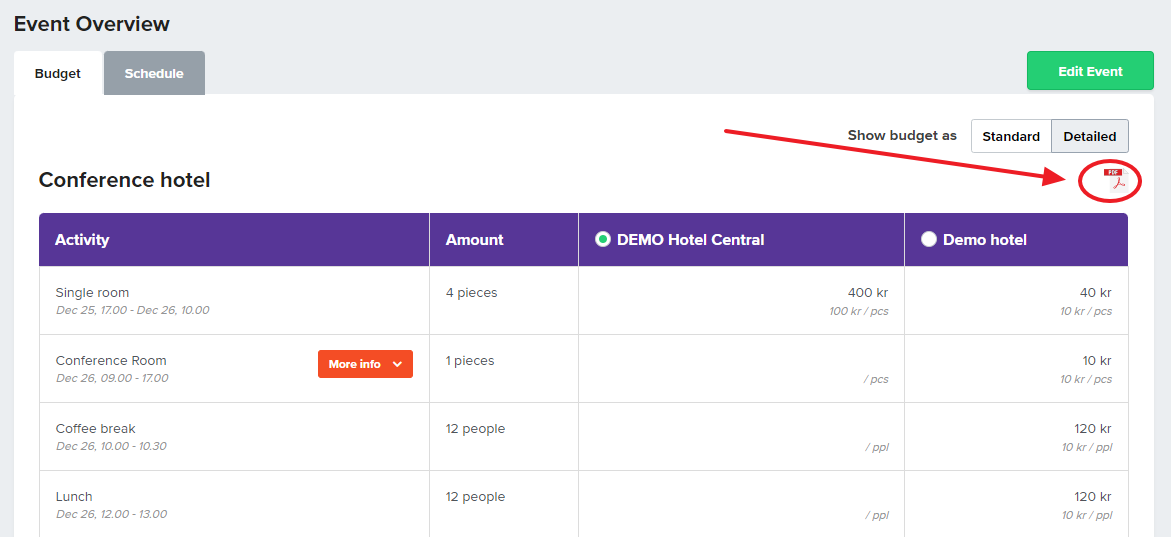Open the Budget tab
The height and width of the screenshot is (537, 1171).
click(58, 73)
